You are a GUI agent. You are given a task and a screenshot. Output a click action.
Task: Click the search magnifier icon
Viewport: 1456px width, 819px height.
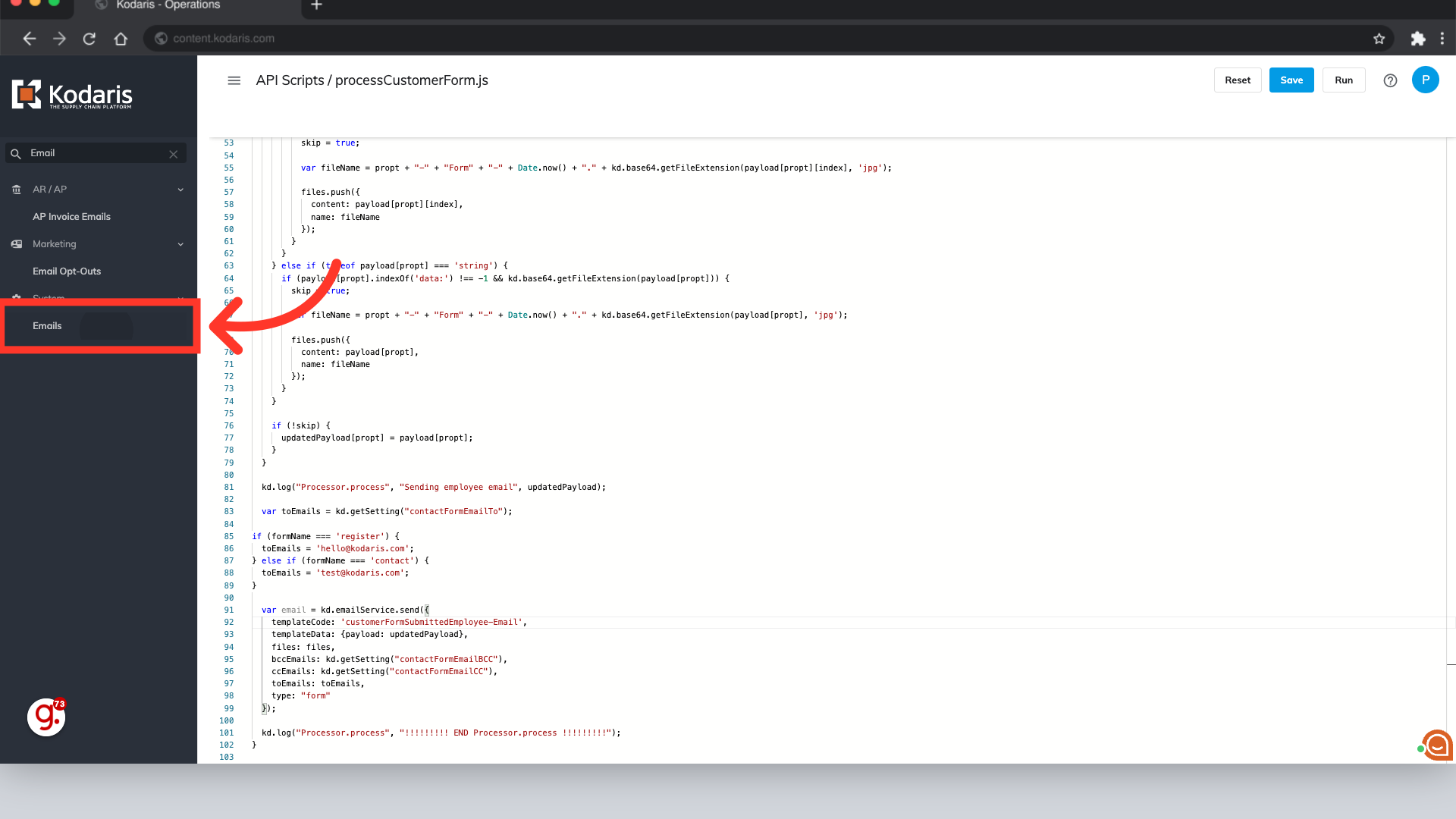[16, 154]
